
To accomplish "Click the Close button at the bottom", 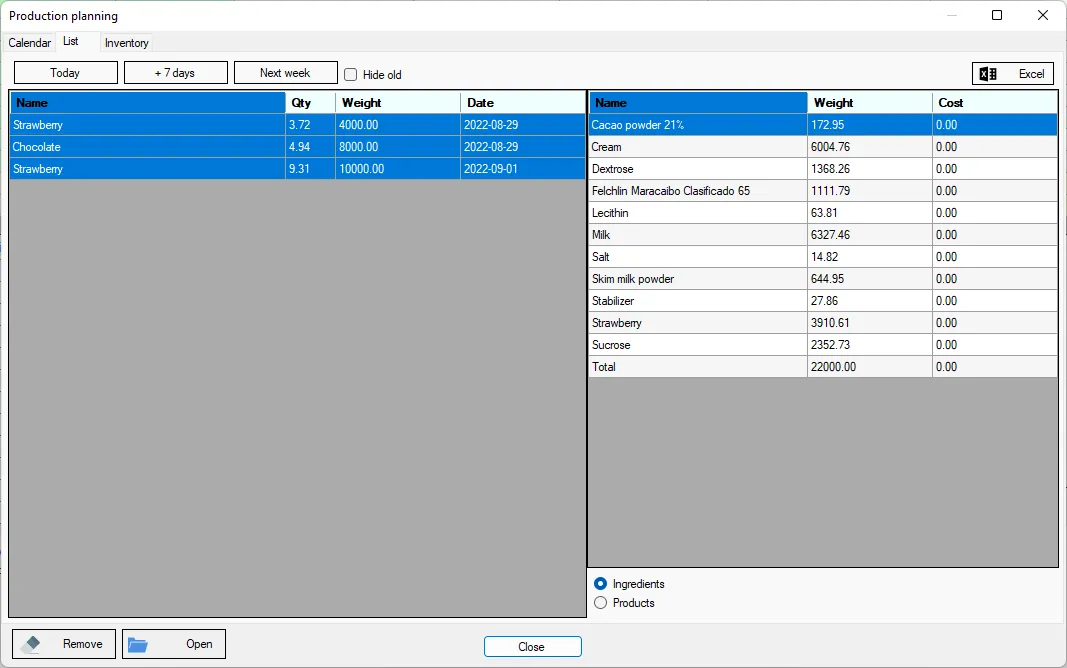I will (x=532, y=646).
